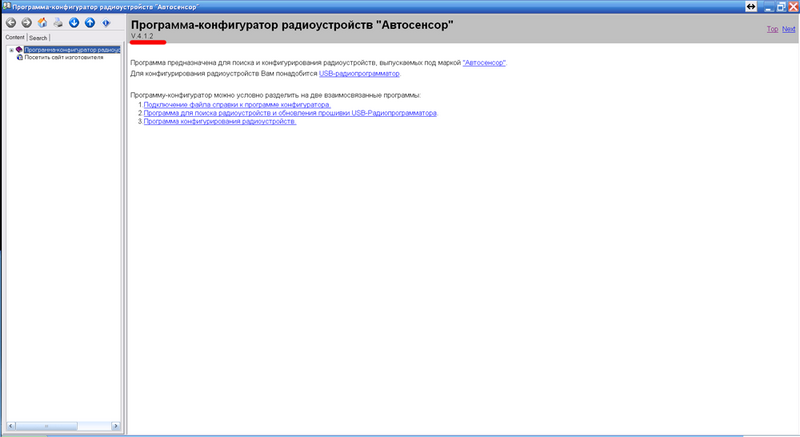Viewport: 800px width, 437px height.
Task: Click the Top link in header
Action: coord(772,29)
